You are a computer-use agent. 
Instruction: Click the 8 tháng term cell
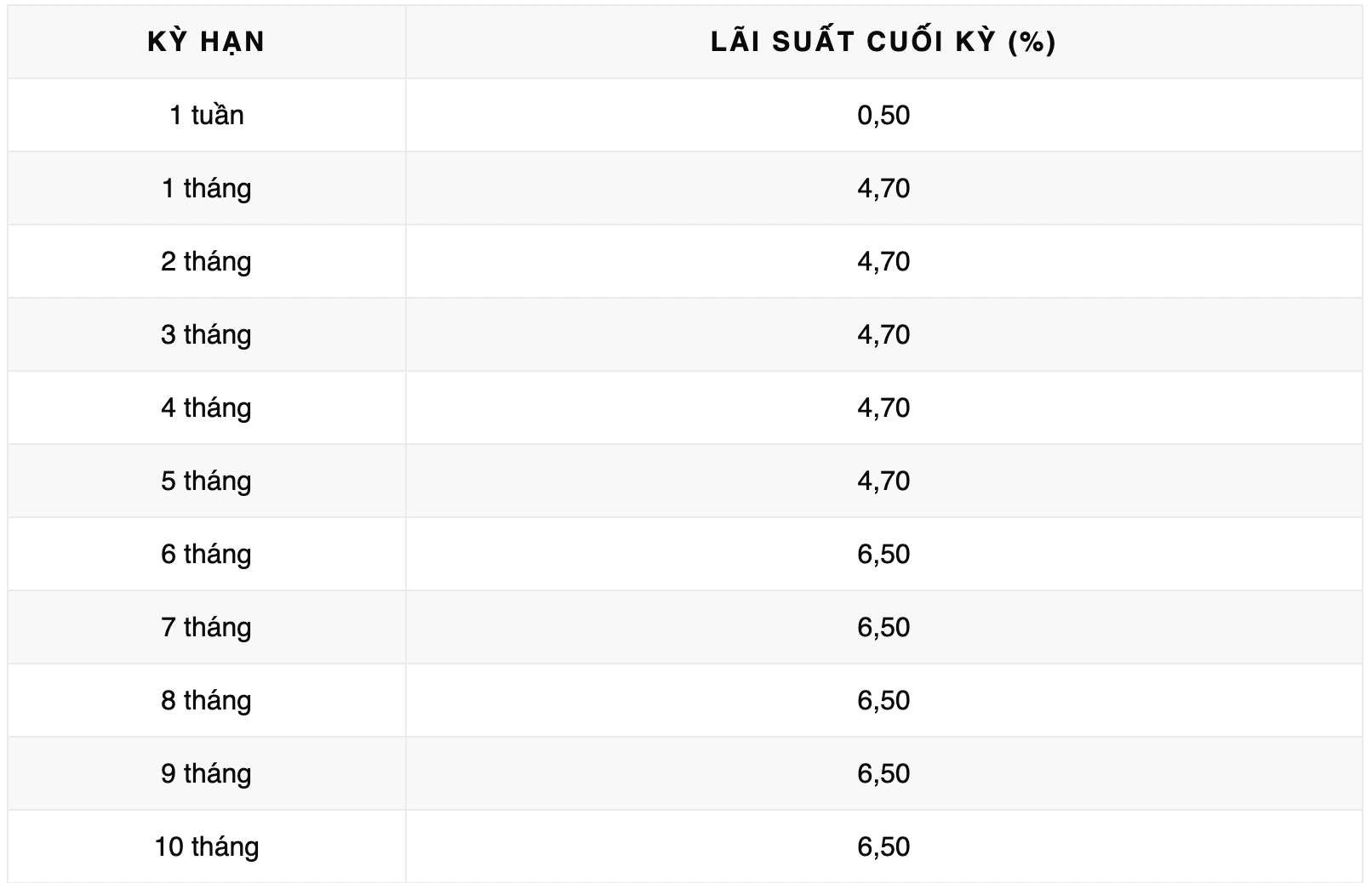(206, 700)
